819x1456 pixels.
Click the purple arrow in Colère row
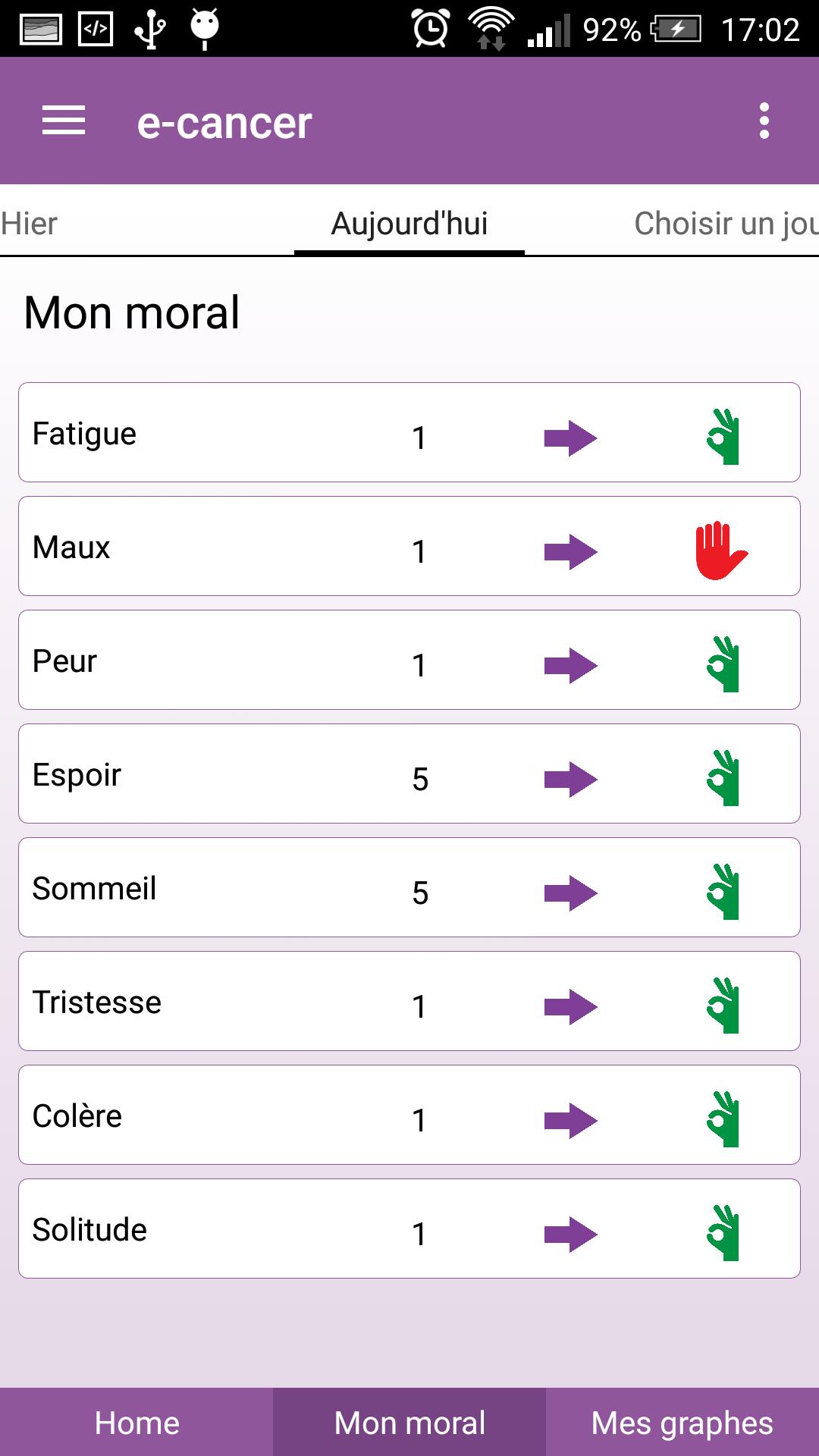pos(570,1120)
